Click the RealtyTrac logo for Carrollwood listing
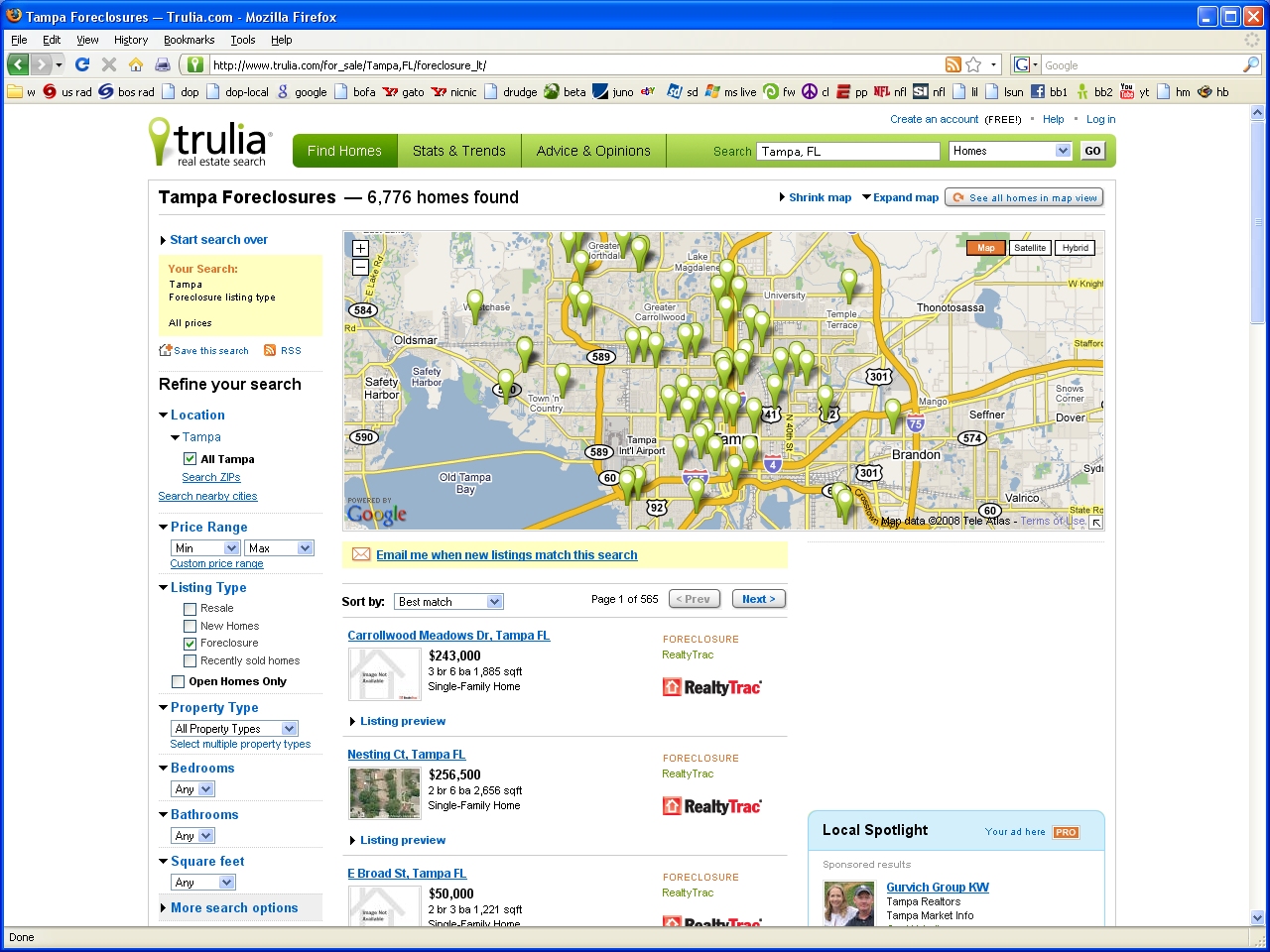Viewport: 1270px width, 952px height. (711, 687)
